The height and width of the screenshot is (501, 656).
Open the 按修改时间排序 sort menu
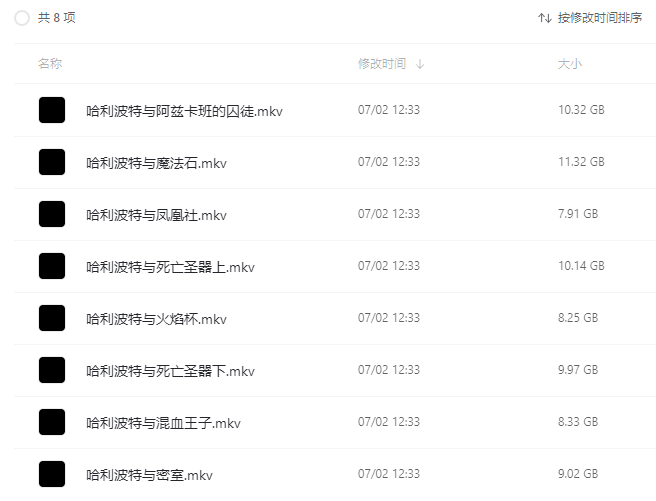590,18
